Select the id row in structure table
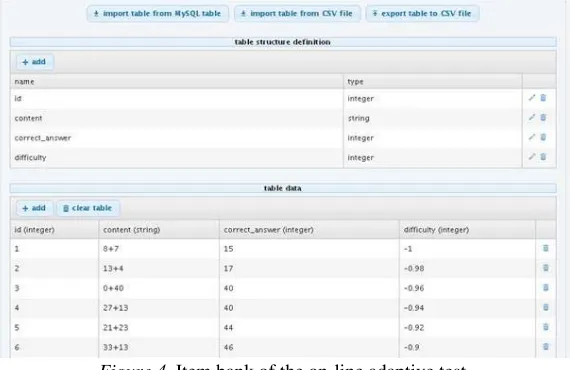This screenshot has height=370, width=570. click(x=283, y=99)
